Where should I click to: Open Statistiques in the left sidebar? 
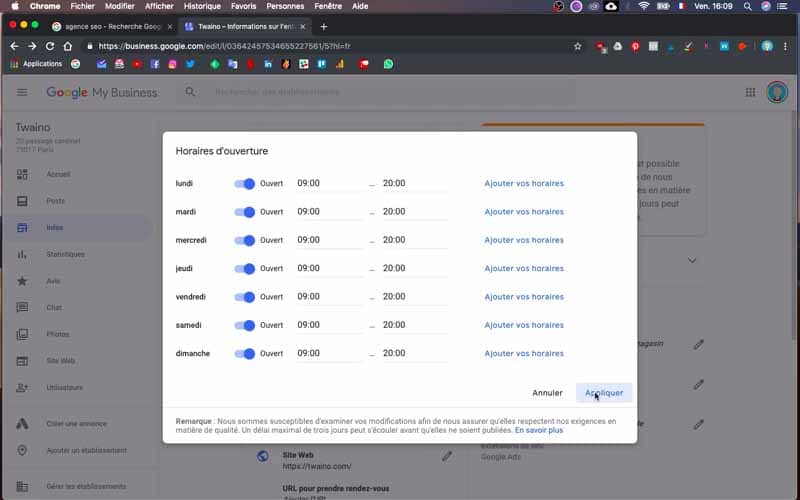coord(65,254)
